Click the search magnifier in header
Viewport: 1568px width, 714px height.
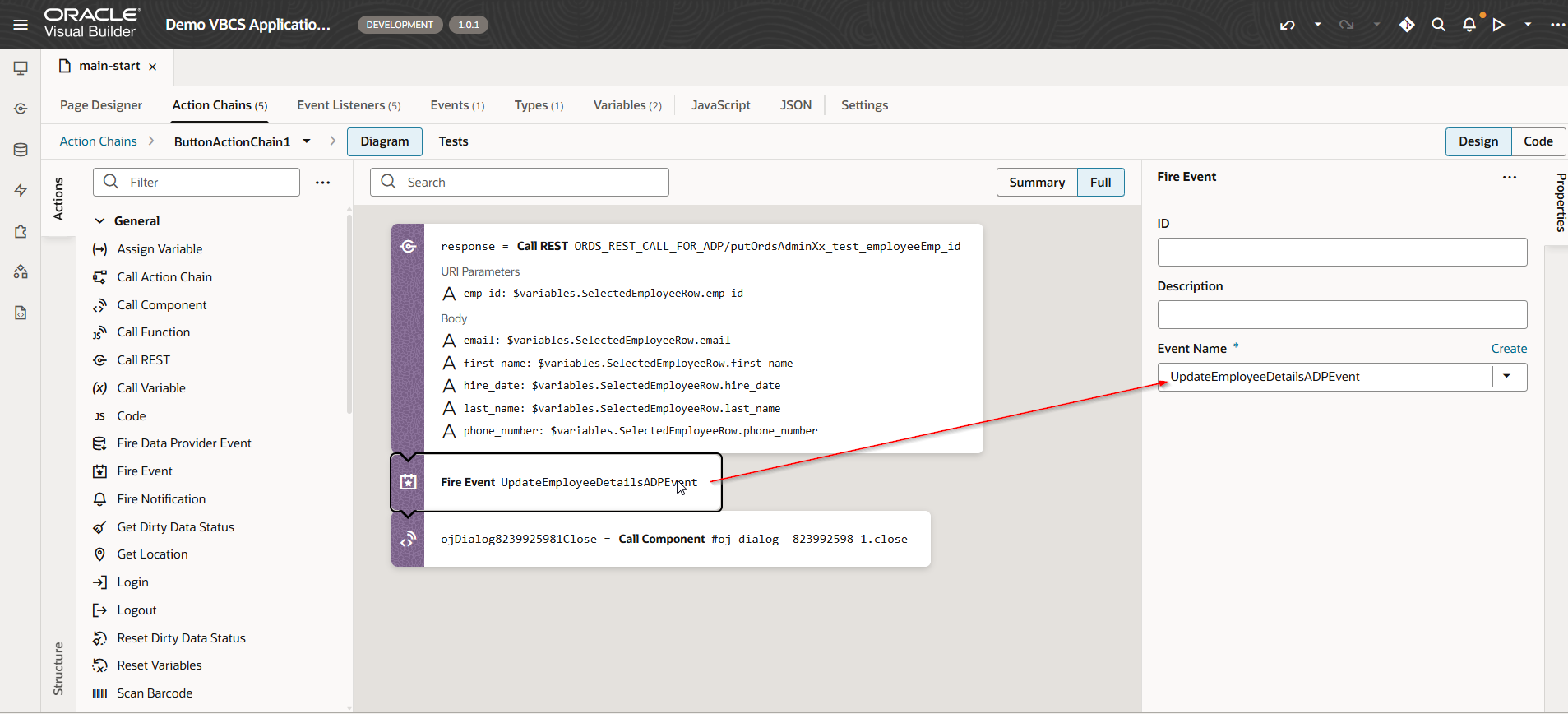[x=1438, y=25]
